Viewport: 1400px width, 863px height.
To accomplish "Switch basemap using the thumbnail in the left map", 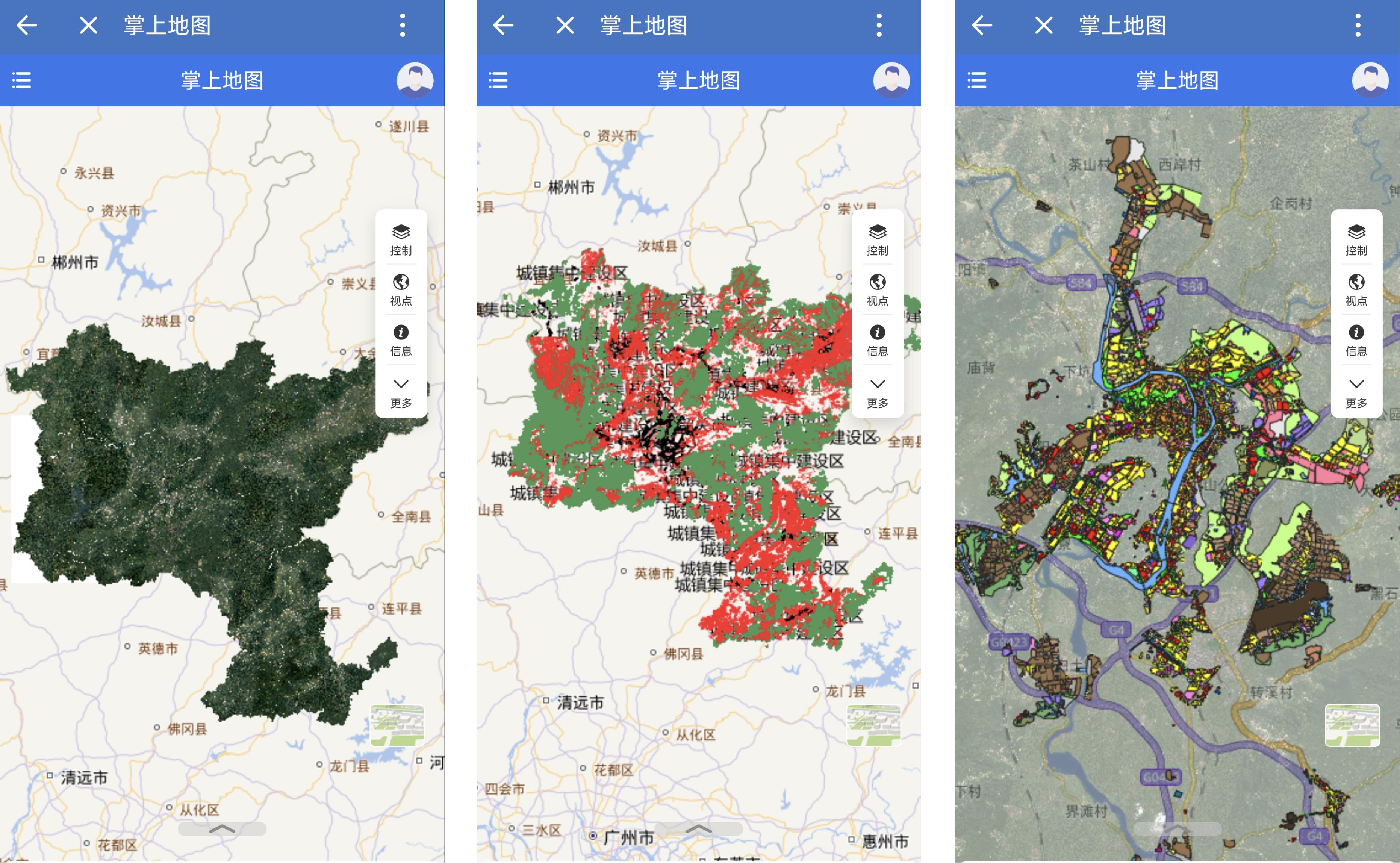I will [397, 725].
